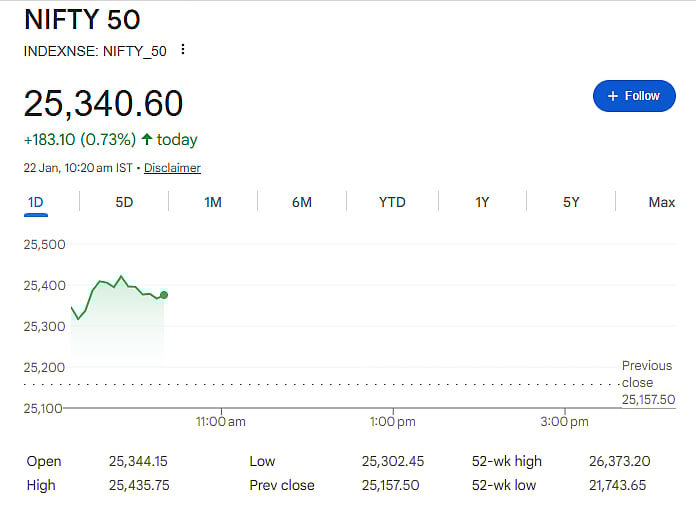Switch to the 5D chart tab
Image resolution: width=696 pixels, height=508 pixels.
(124, 202)
